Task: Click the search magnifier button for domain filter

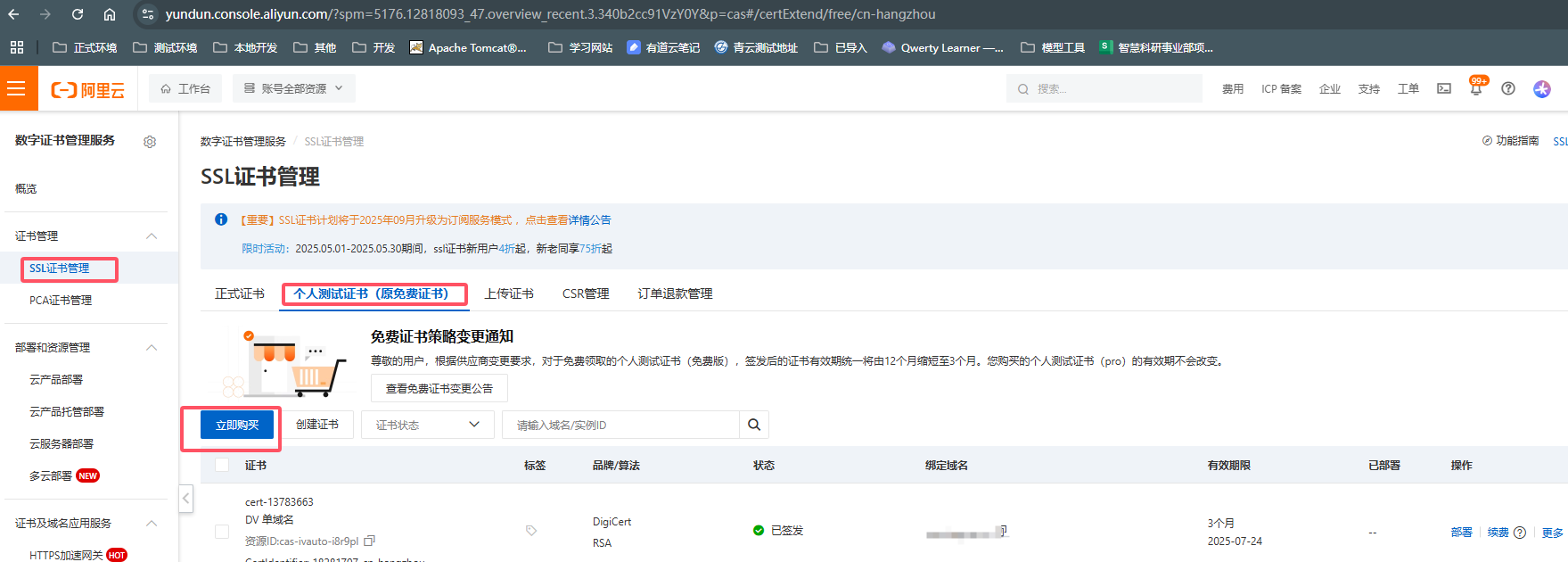Action: (x=754, y=425)
